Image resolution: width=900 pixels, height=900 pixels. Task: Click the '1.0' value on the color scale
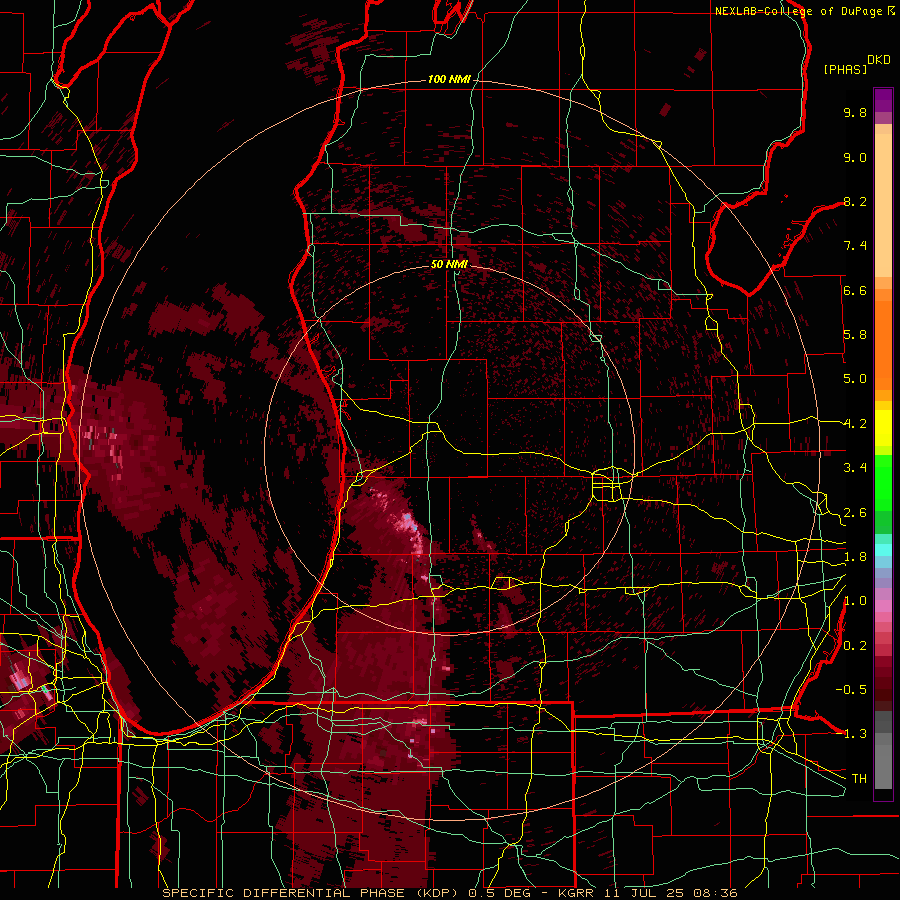(x=855, y=601)
